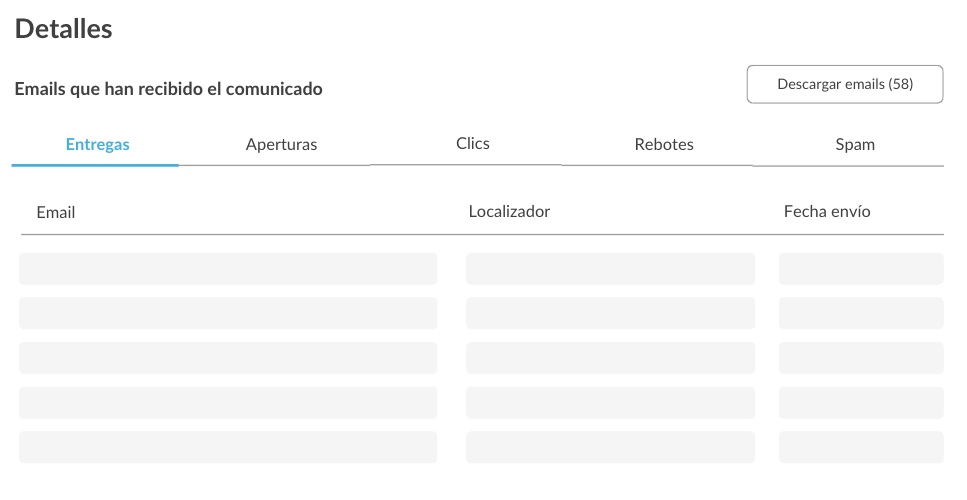Click the Descargar emails (58) button
Screen dimensions: 967x500
coord(845,84)
